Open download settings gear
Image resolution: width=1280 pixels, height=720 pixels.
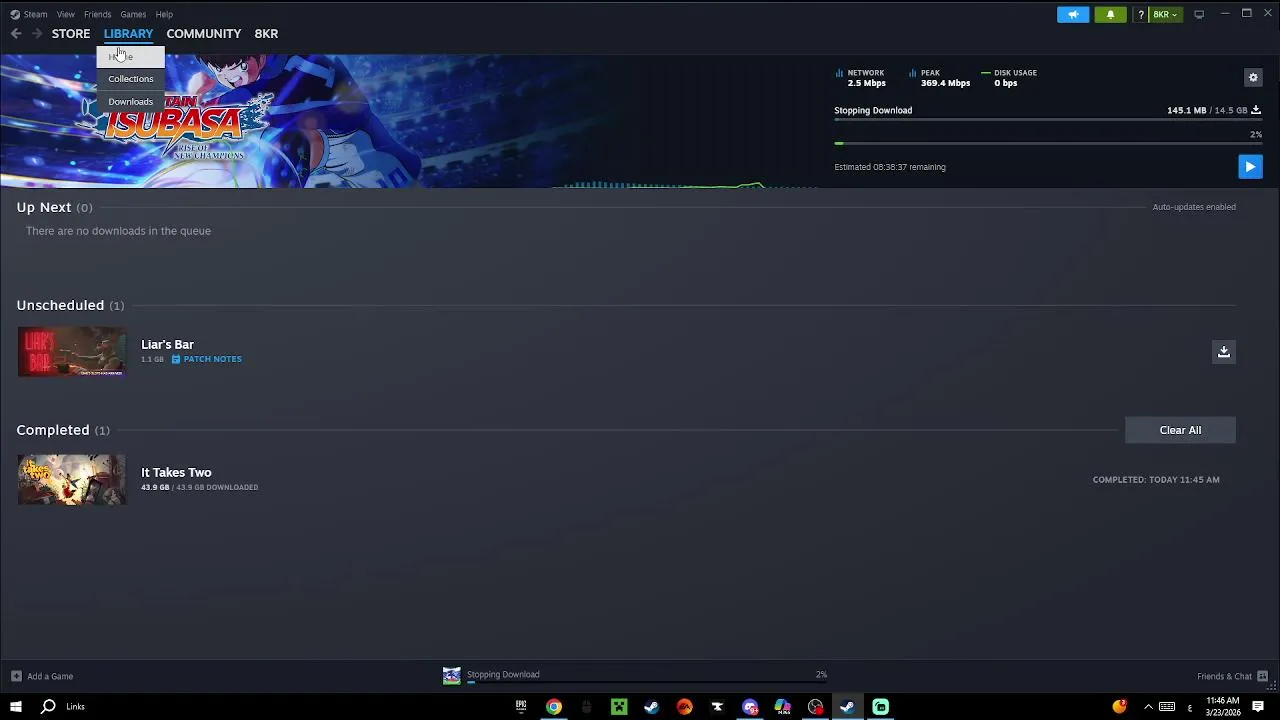pos(1253,78)
